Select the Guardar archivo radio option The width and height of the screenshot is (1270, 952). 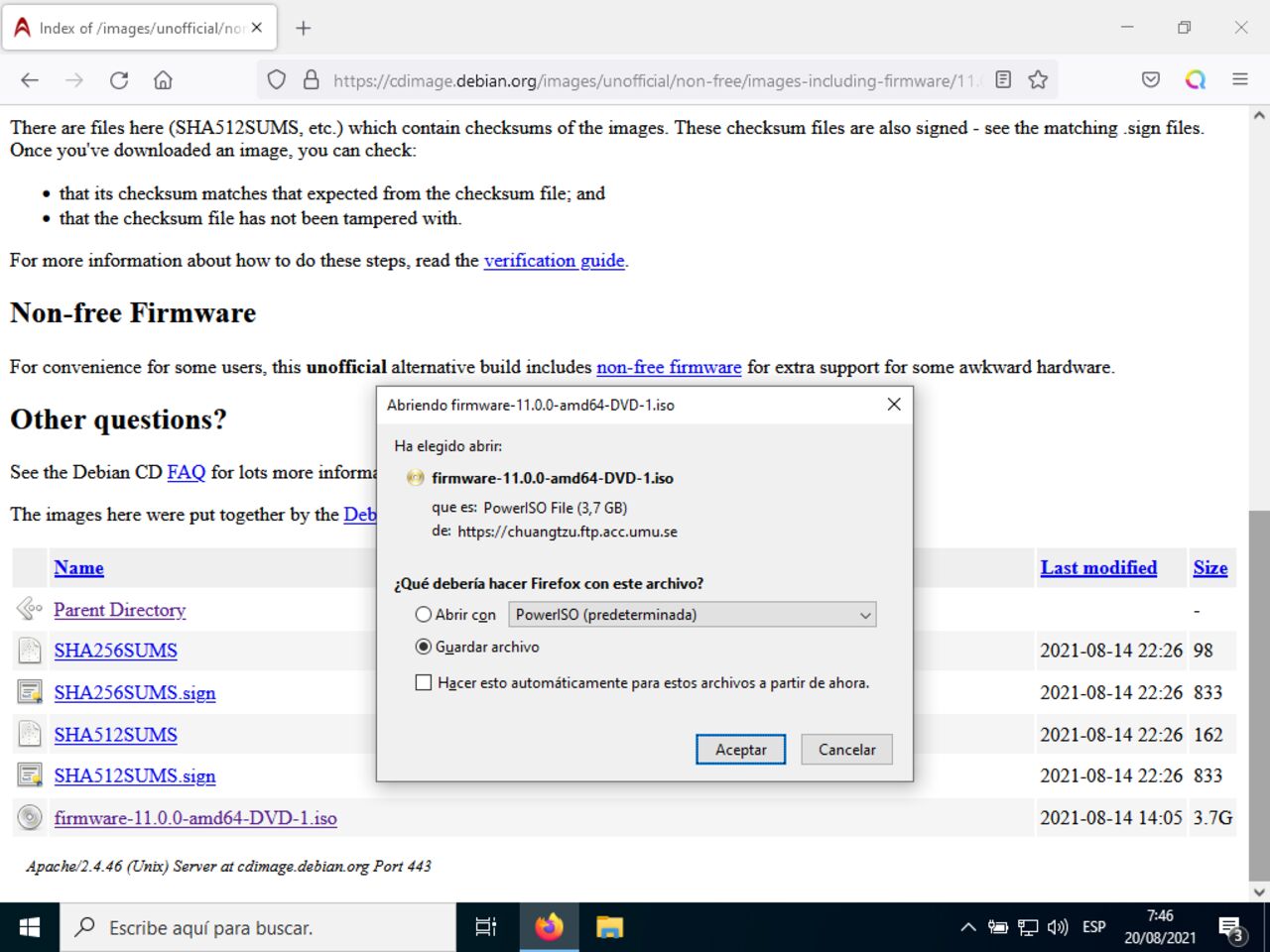[424, 647]
